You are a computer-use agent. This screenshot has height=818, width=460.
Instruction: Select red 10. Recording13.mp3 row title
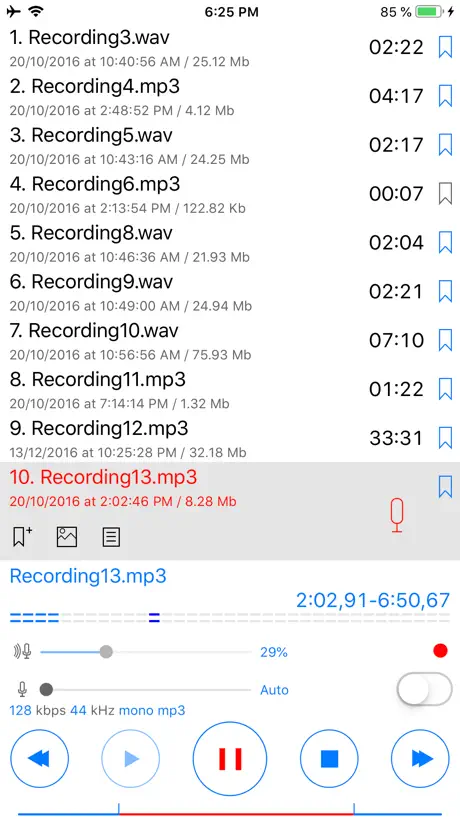(104, 477)
